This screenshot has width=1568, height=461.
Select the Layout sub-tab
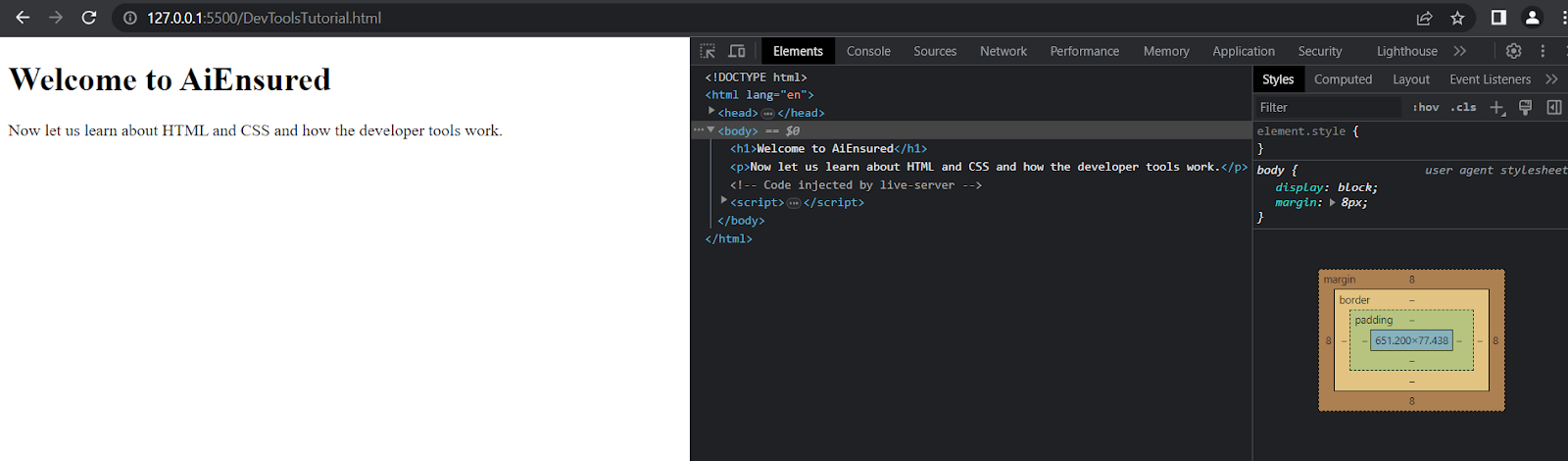(1411, 79)
